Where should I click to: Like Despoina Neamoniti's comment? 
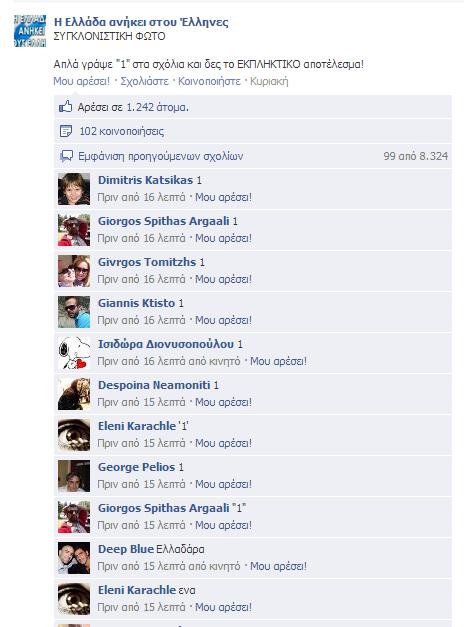[223, 402]
